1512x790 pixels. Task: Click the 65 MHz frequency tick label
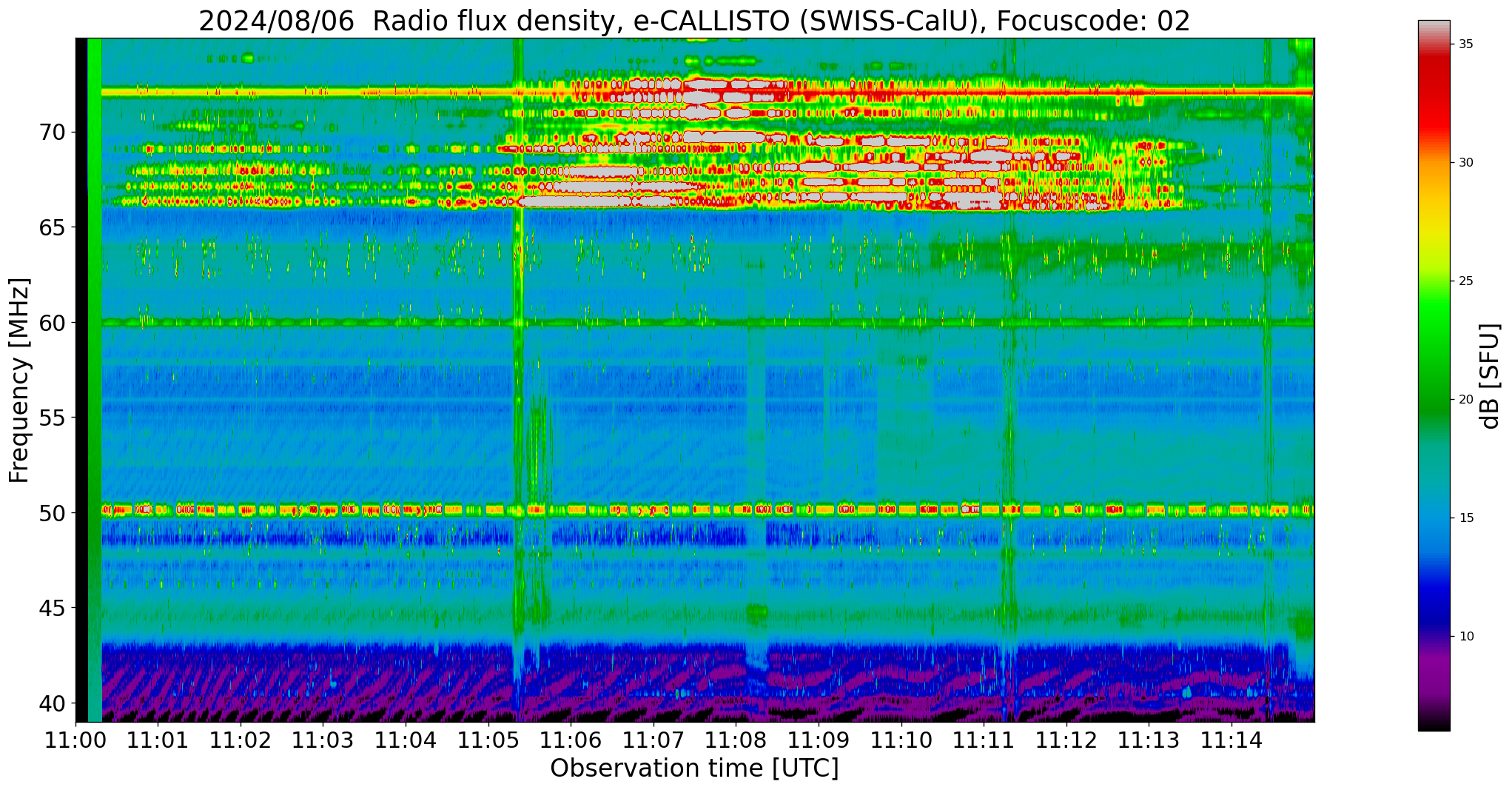52,227
